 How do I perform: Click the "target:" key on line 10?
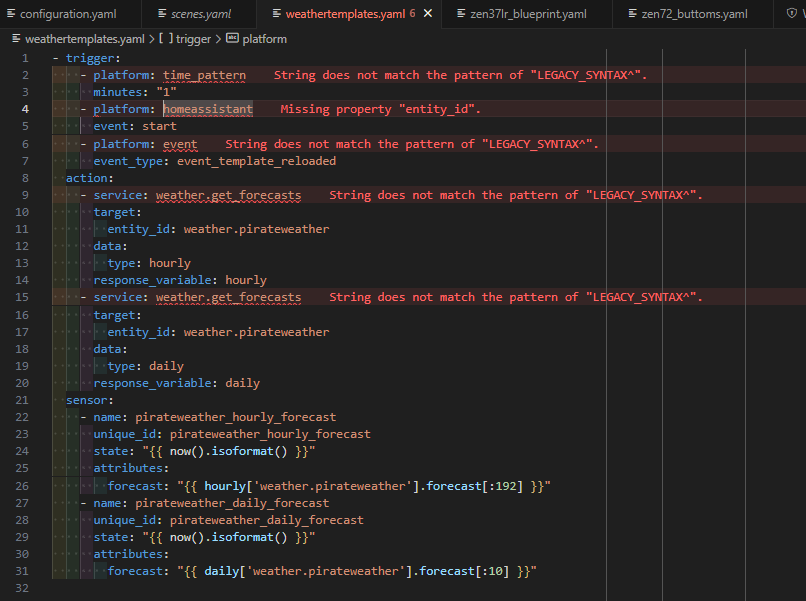(117, 212)
